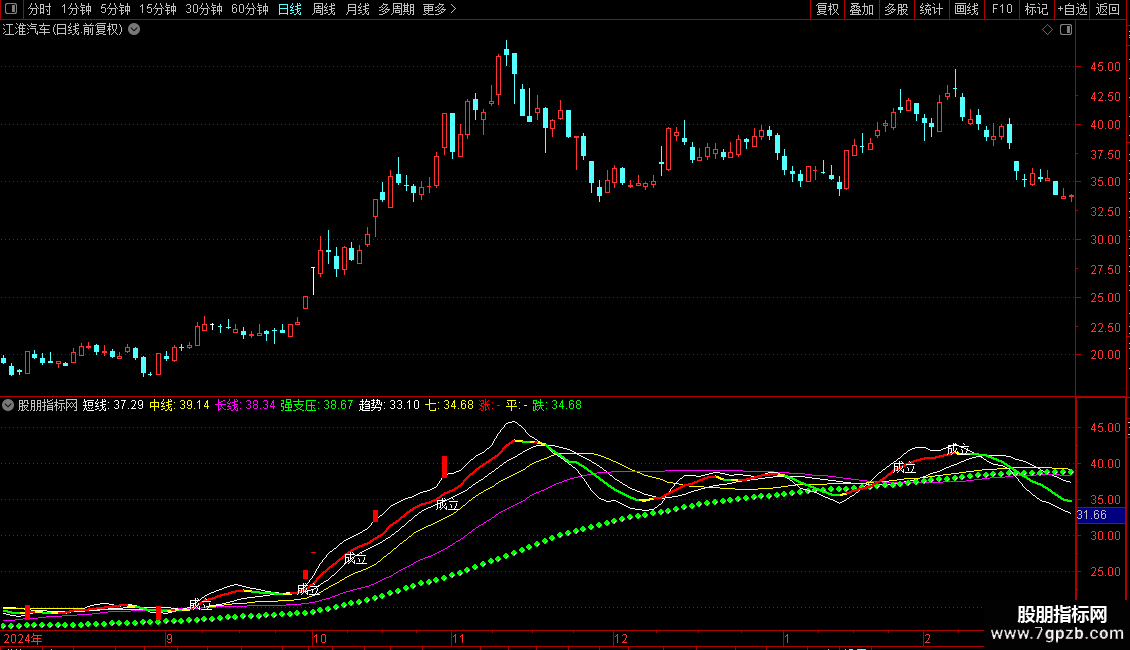Click the diamond icon above the chart
The image size is (1130, 650).
coord(1047,30)
